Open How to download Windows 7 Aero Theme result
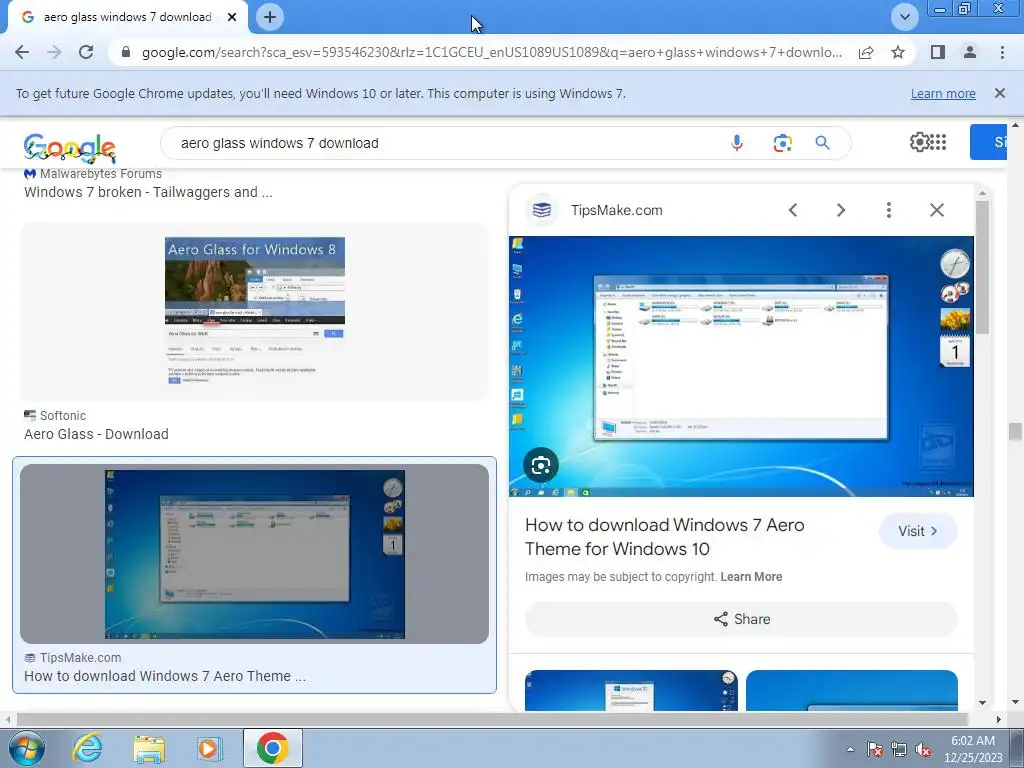1024x768 pixels. point(165,676)
